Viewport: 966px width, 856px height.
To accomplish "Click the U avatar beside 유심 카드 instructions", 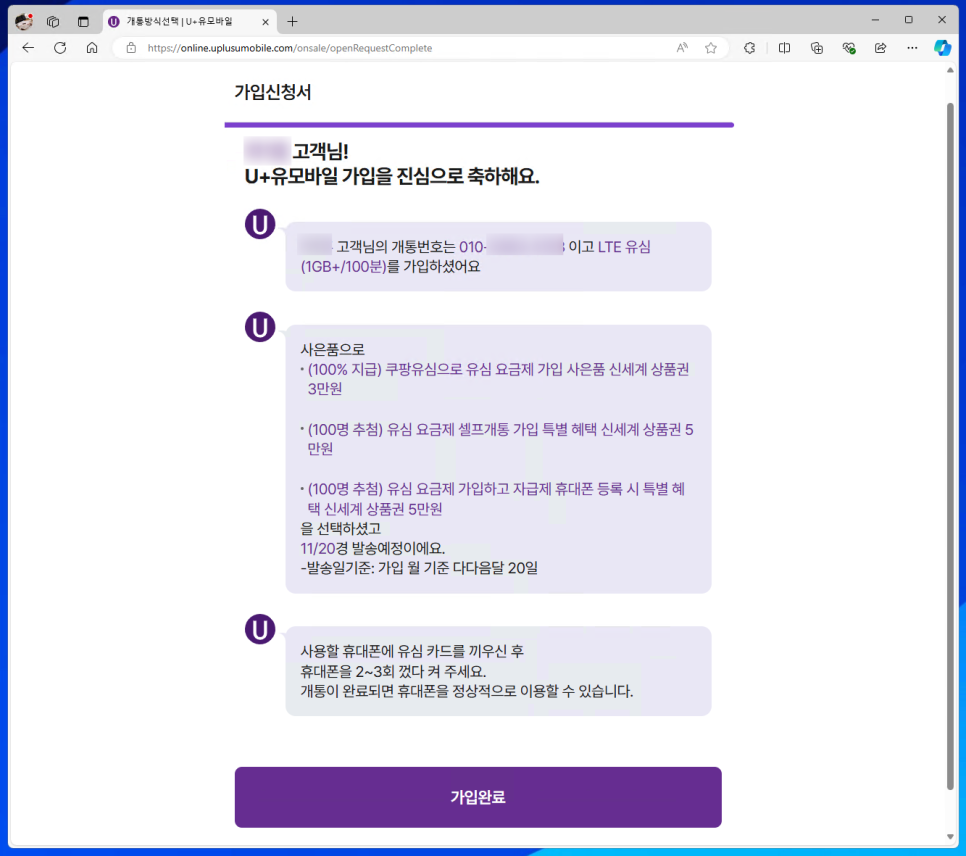I will (x=260, y=629).
